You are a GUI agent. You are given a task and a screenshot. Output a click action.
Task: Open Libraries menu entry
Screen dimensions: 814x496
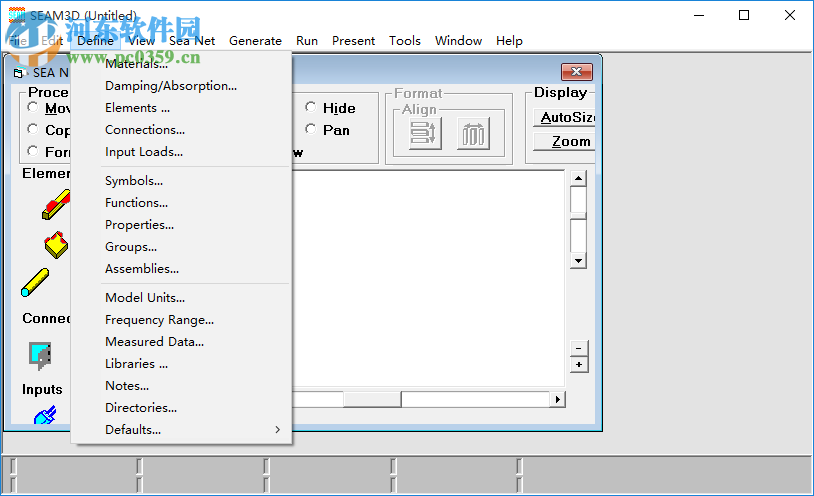tap(181, 364)
